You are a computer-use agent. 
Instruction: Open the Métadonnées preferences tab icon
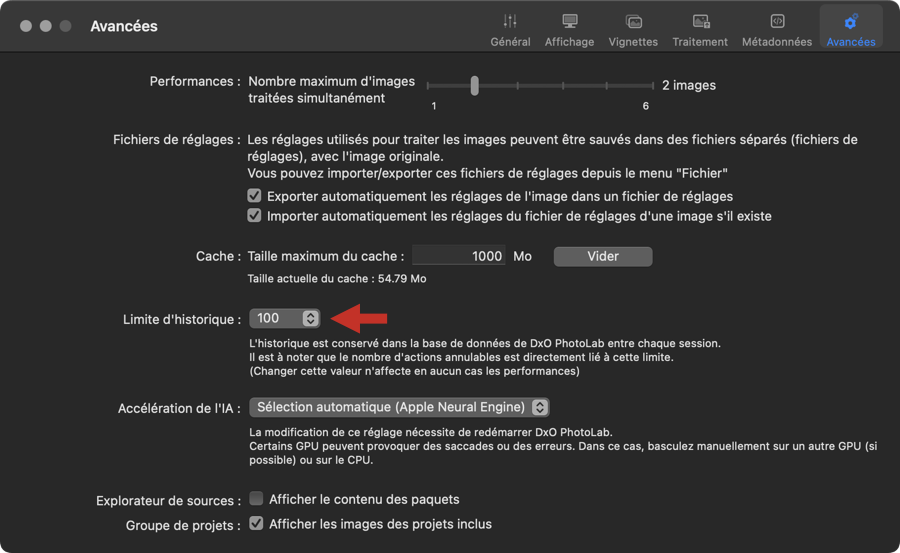[x=777, y=21]
